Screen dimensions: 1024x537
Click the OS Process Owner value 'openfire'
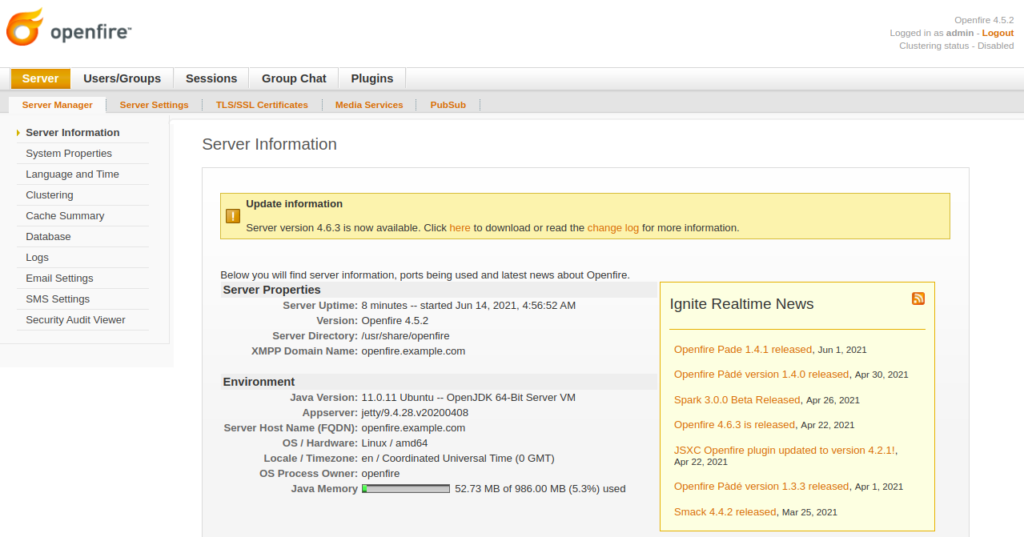pos(381,474)
